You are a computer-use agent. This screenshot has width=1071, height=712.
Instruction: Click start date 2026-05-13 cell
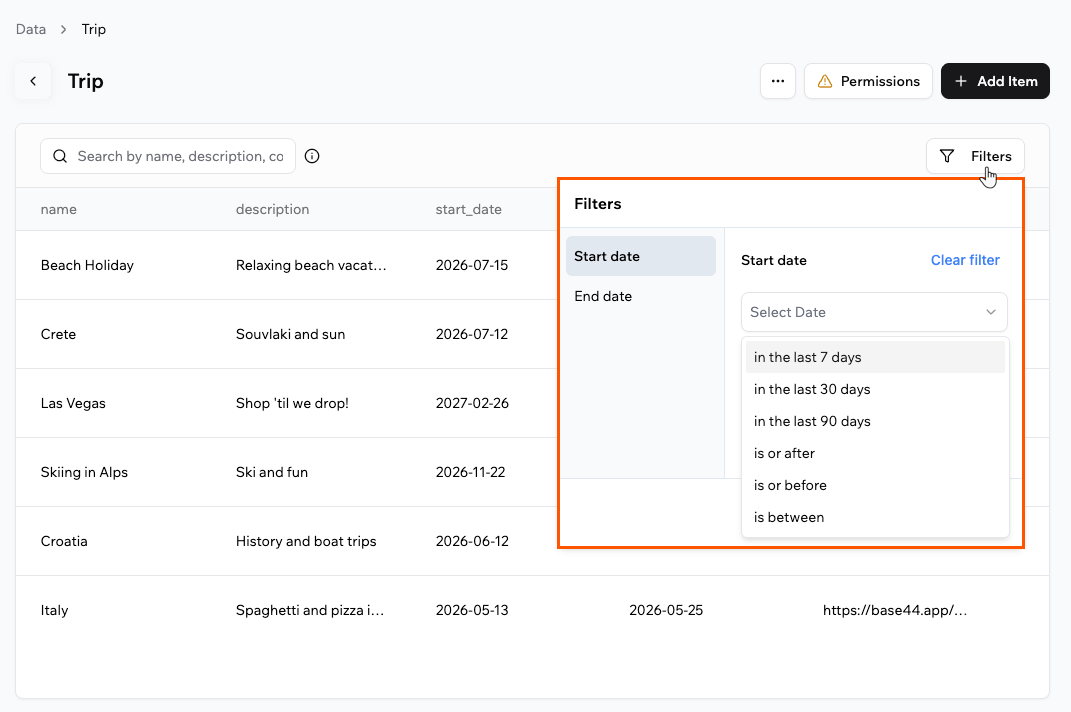[x=472, y=610]
